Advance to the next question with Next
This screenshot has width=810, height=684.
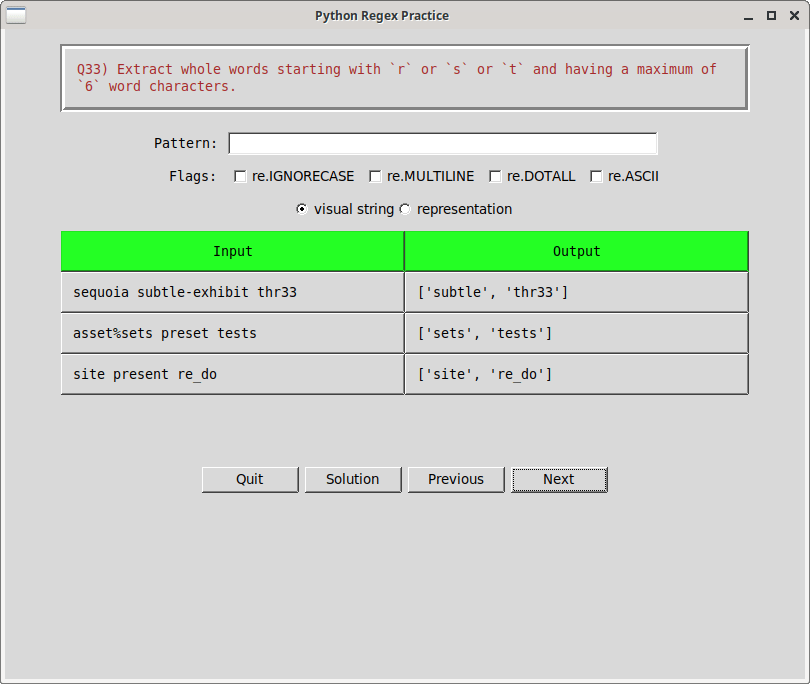559,479
